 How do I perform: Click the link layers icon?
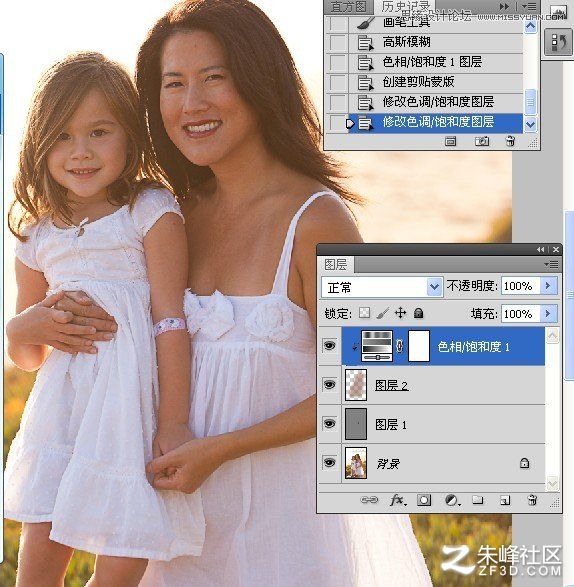coord(369,500)
